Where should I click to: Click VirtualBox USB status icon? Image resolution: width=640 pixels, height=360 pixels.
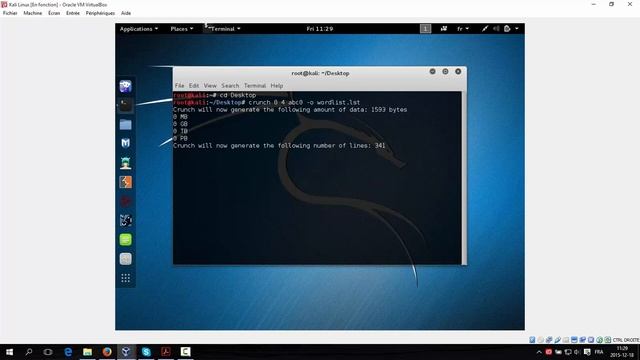[x=558, y=340]
